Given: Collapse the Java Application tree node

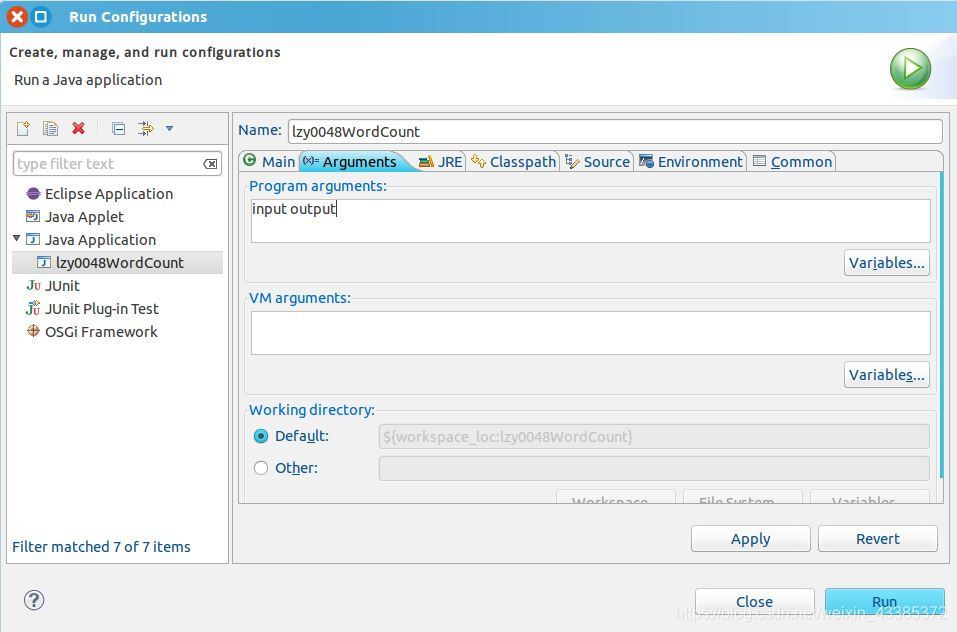Looking at the screenshot, I should coord(16,239).
